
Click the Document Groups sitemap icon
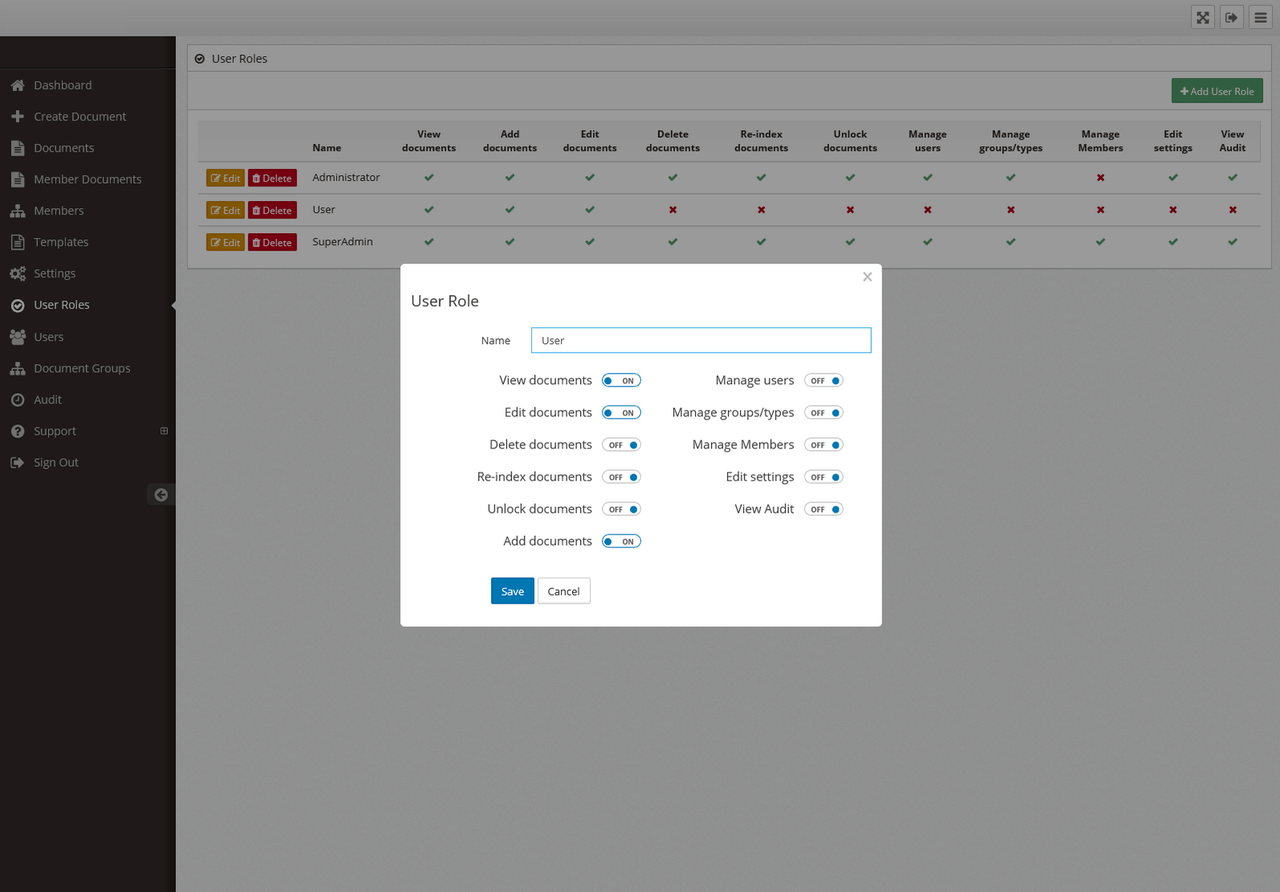(17, 368)
